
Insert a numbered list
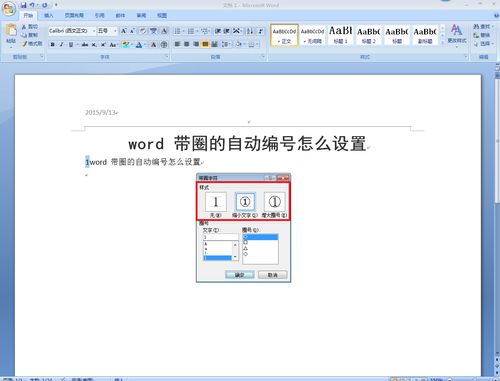click(191, 31)
